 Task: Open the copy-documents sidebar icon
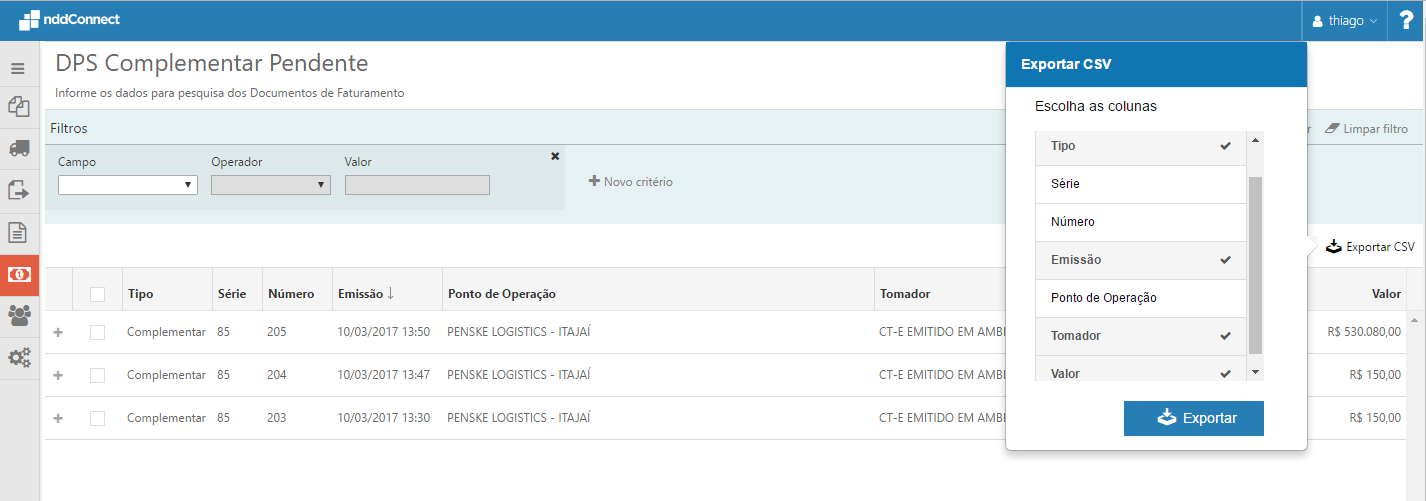point(18,106)
